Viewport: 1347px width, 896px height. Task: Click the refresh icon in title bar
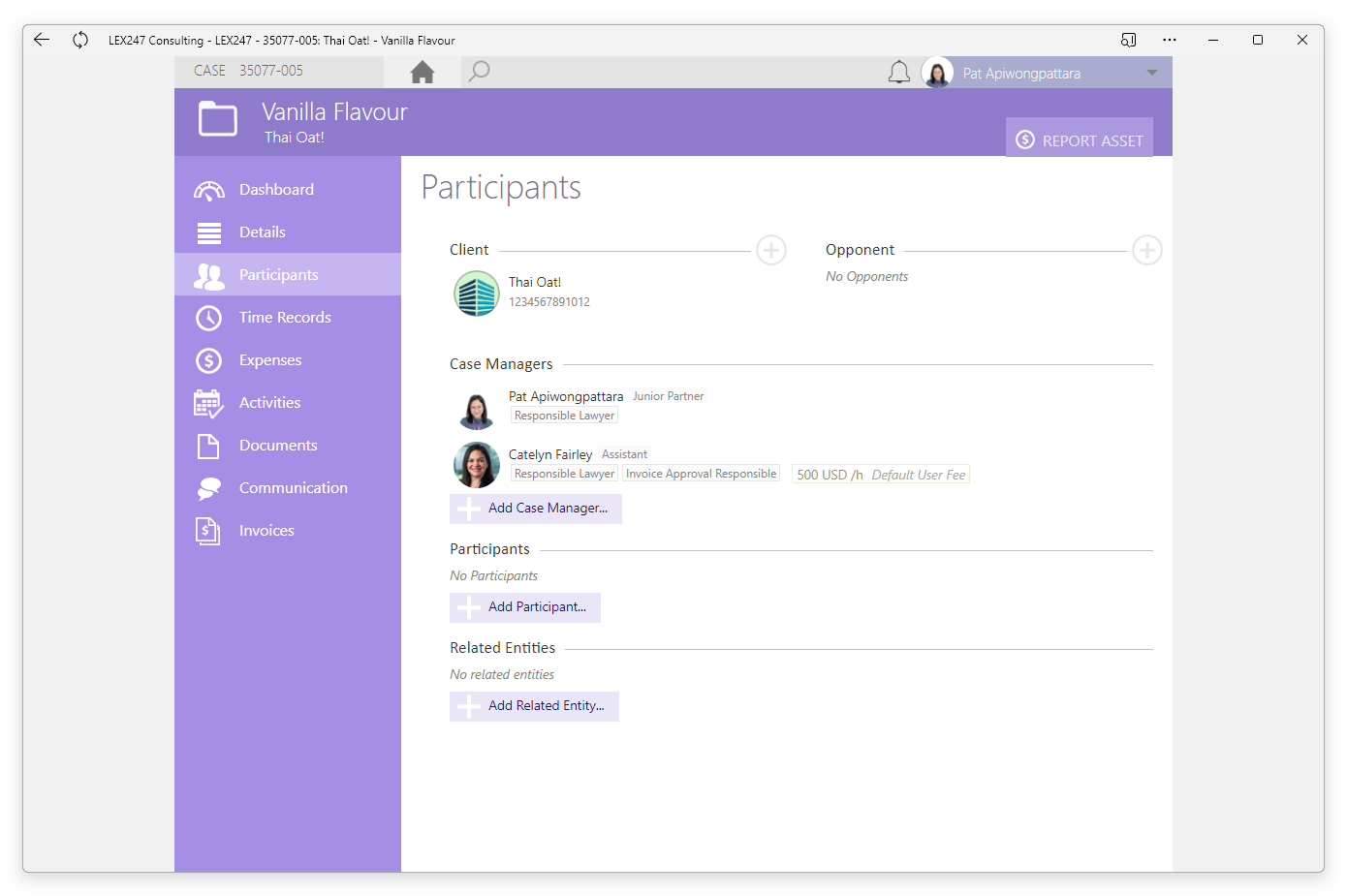(80, 40)
